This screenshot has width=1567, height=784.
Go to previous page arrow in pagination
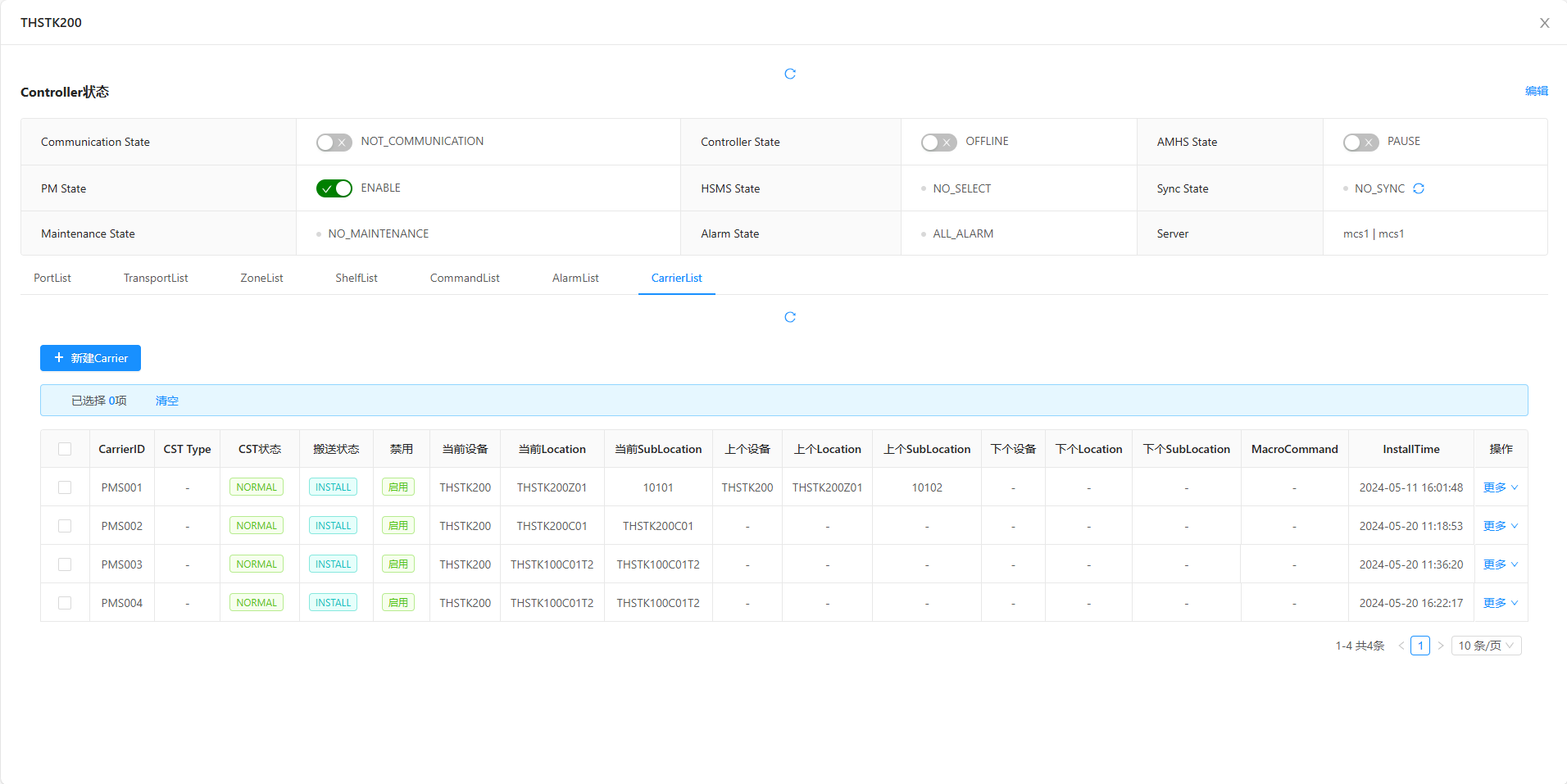(1401, 646)
